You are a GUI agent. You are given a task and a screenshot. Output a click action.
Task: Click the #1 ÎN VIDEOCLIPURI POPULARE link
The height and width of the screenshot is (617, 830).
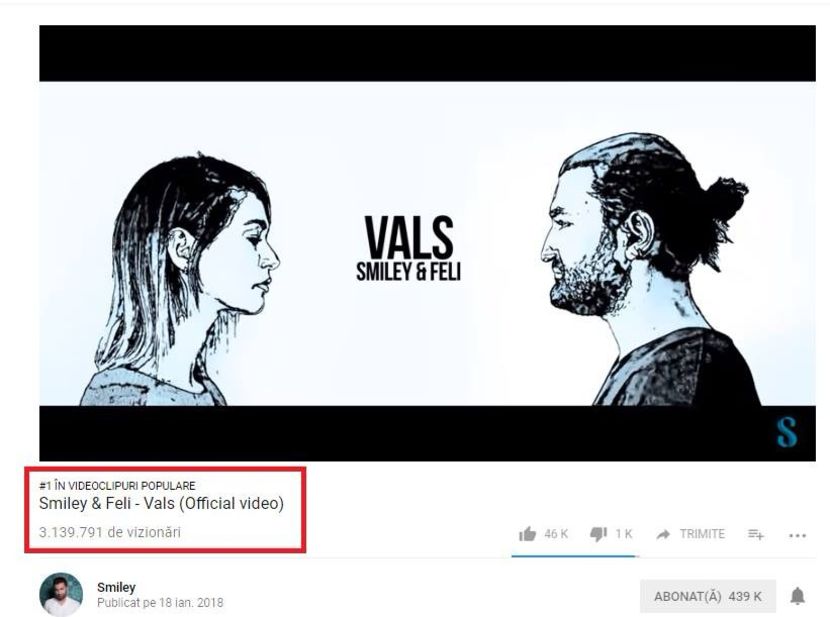(x=118, y=486)
